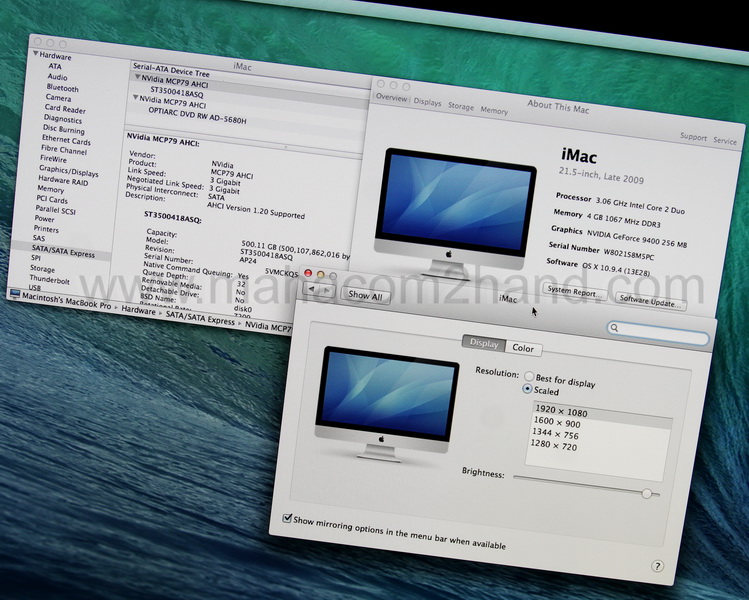Select Storage in hardware sidebar
Image resolution: width=749 pixels, height=600 pixels.
tap(42, 268)
